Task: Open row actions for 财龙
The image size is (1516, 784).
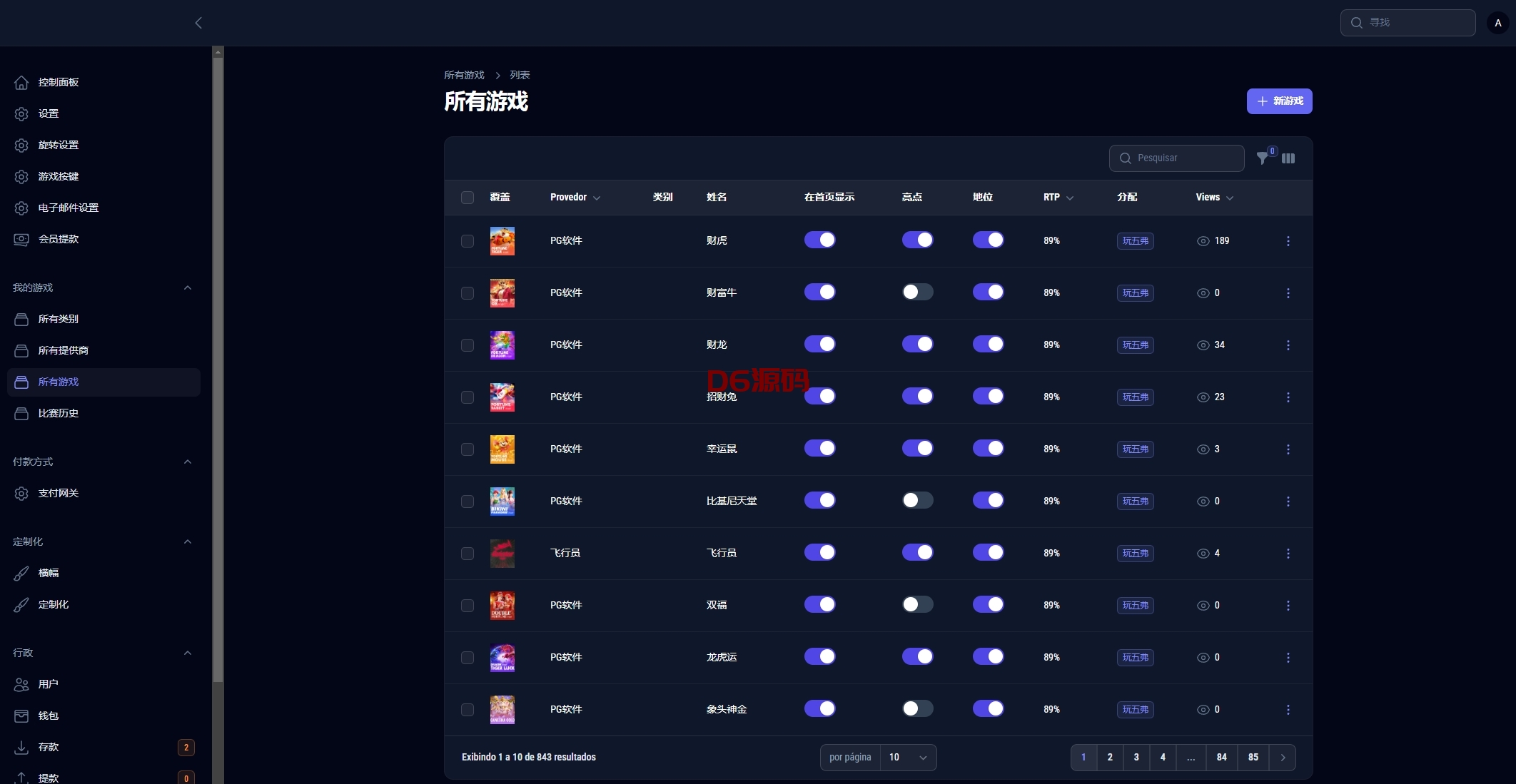Action: 1288,345
